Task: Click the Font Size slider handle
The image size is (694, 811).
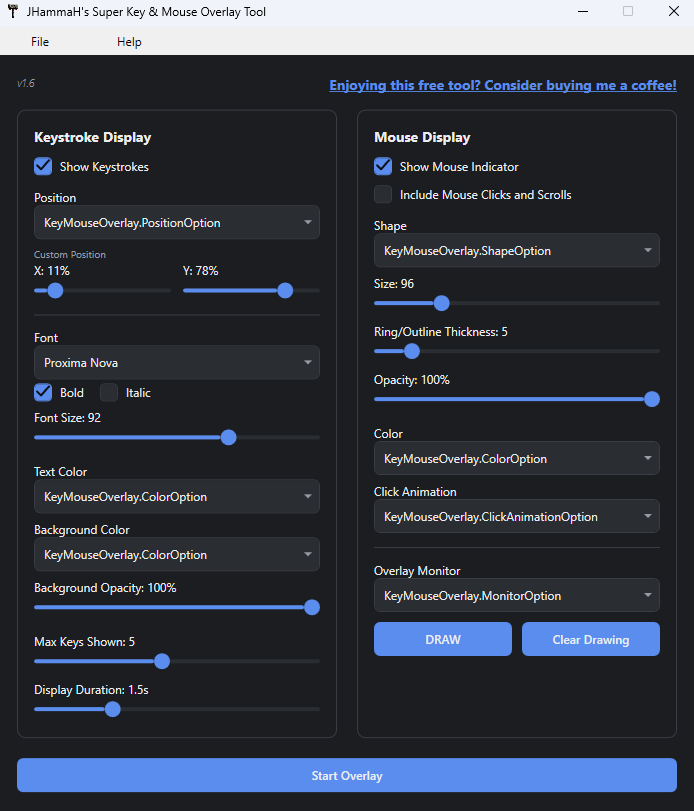Action: click(x=229, y=438)
